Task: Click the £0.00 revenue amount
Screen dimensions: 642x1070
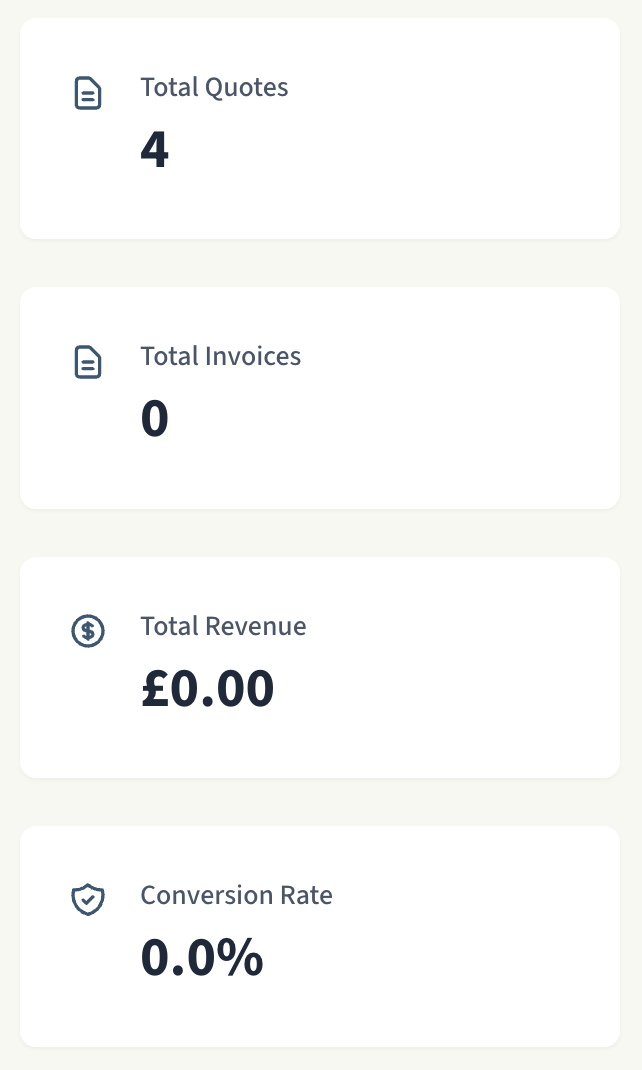Action: pyautogui.click(x=207, y=689)
